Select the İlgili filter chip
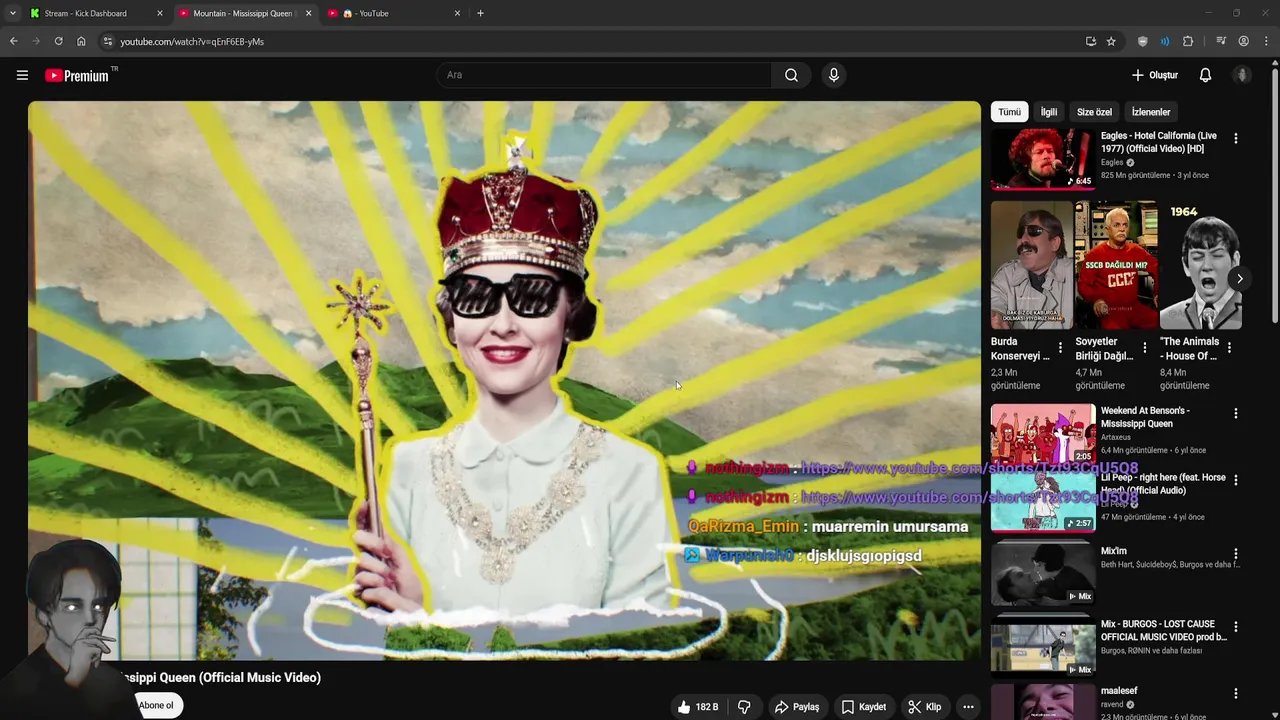 tap(1048, 112)
